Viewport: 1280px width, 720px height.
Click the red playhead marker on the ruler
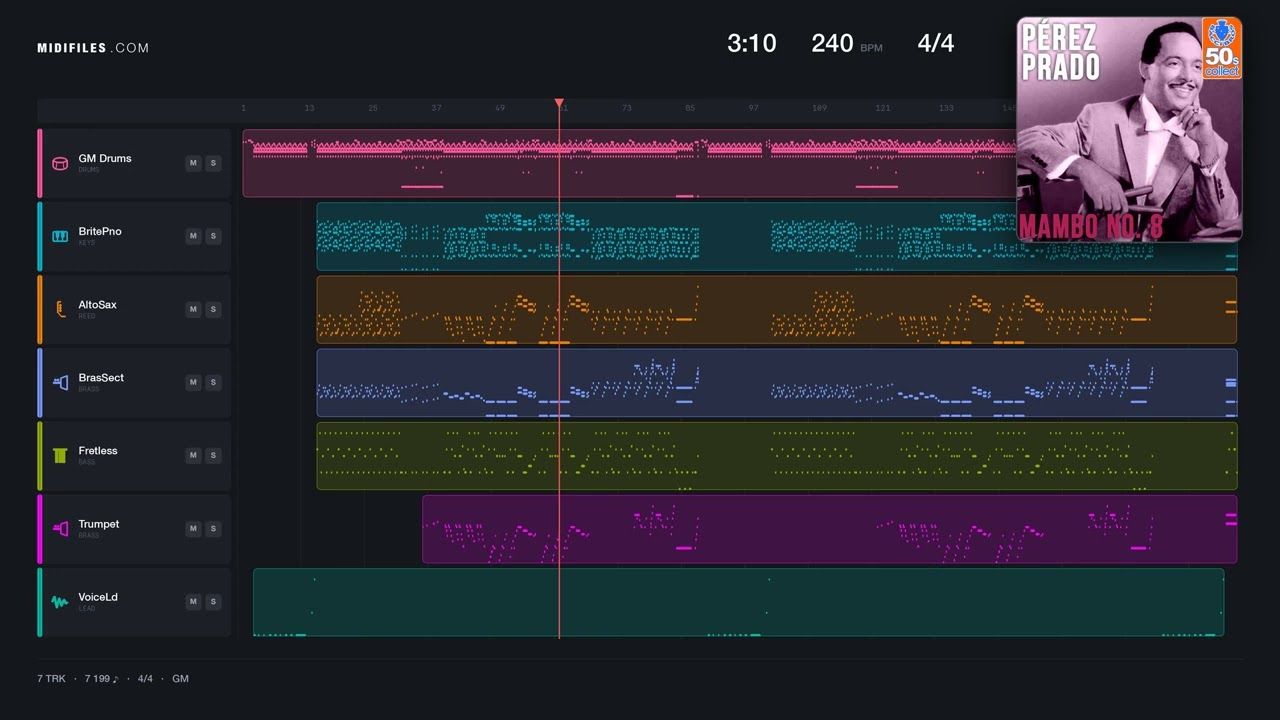coord(559,103)
